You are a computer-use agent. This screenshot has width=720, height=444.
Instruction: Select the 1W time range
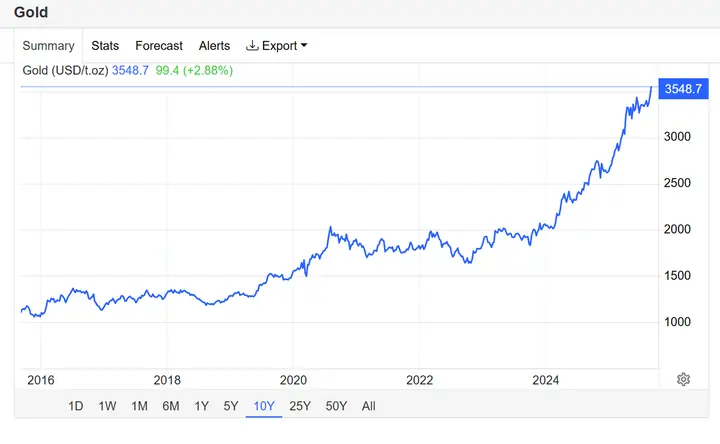107,406
